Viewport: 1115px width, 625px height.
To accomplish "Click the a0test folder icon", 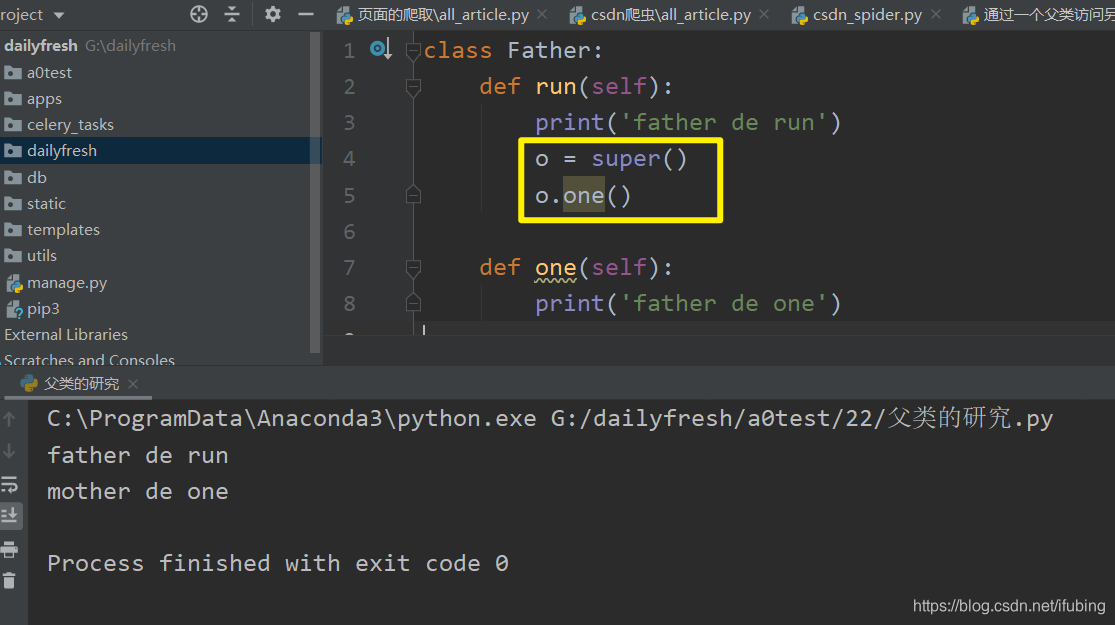I will click(x=13, y=73).
